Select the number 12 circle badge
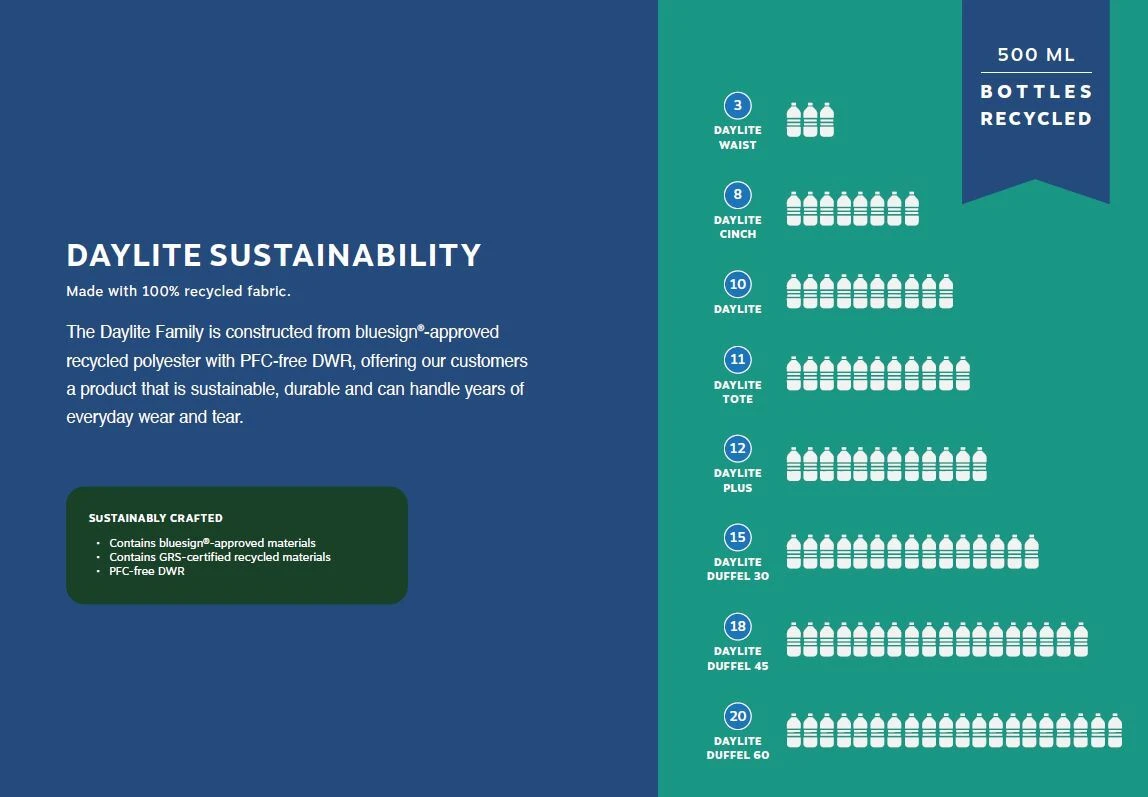The image size is (1148, 797). click(738, 449)
